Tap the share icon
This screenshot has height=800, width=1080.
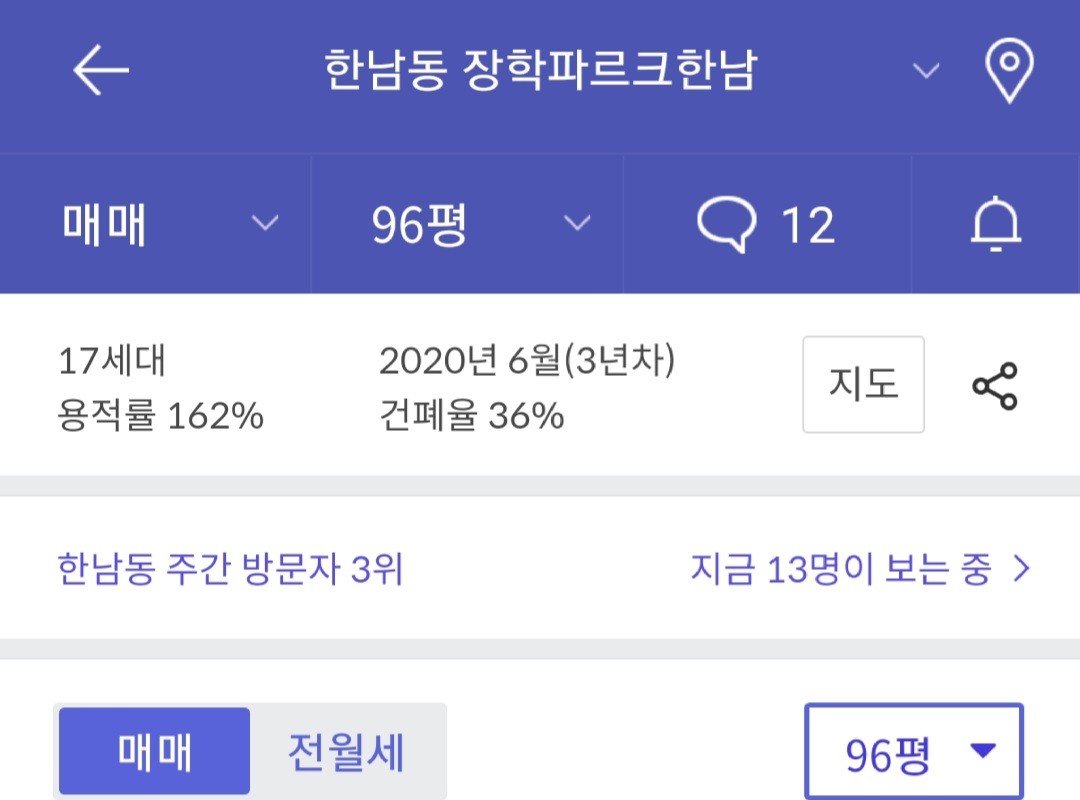[994, 386]
